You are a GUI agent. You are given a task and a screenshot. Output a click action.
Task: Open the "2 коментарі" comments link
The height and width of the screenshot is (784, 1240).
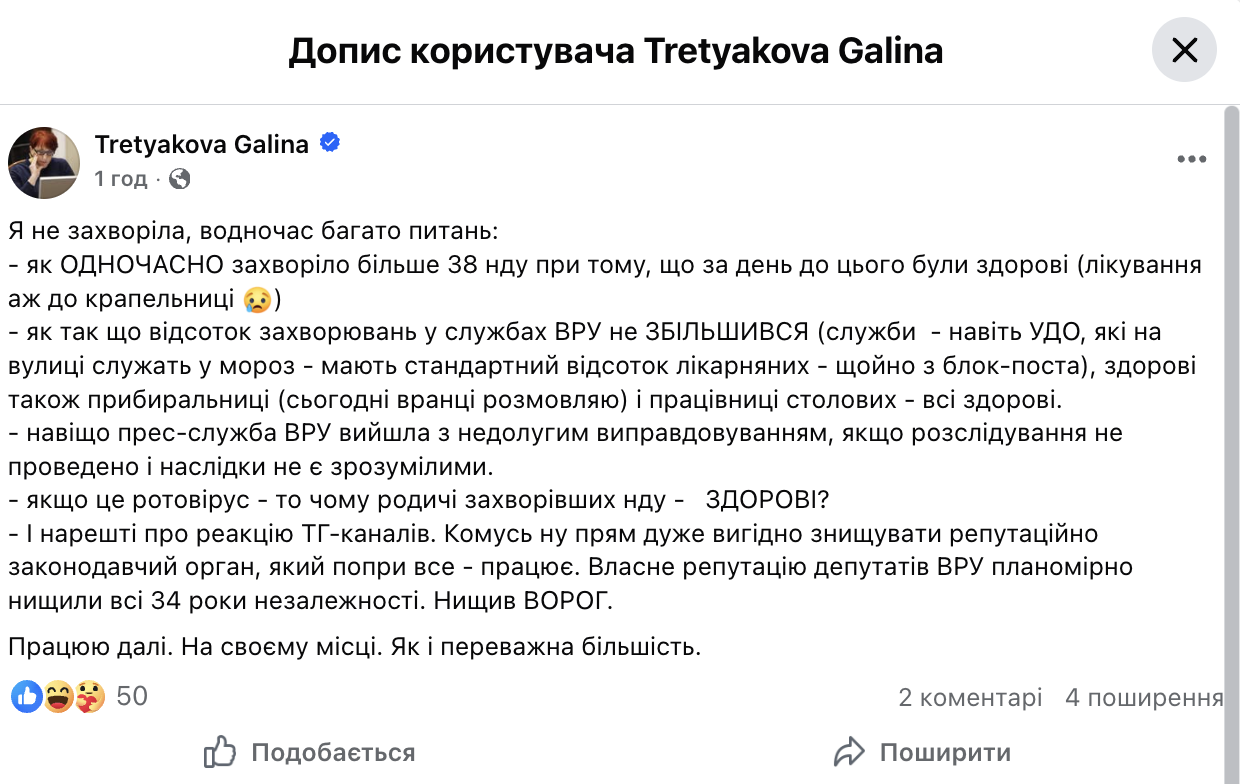(x=970, y=697)
